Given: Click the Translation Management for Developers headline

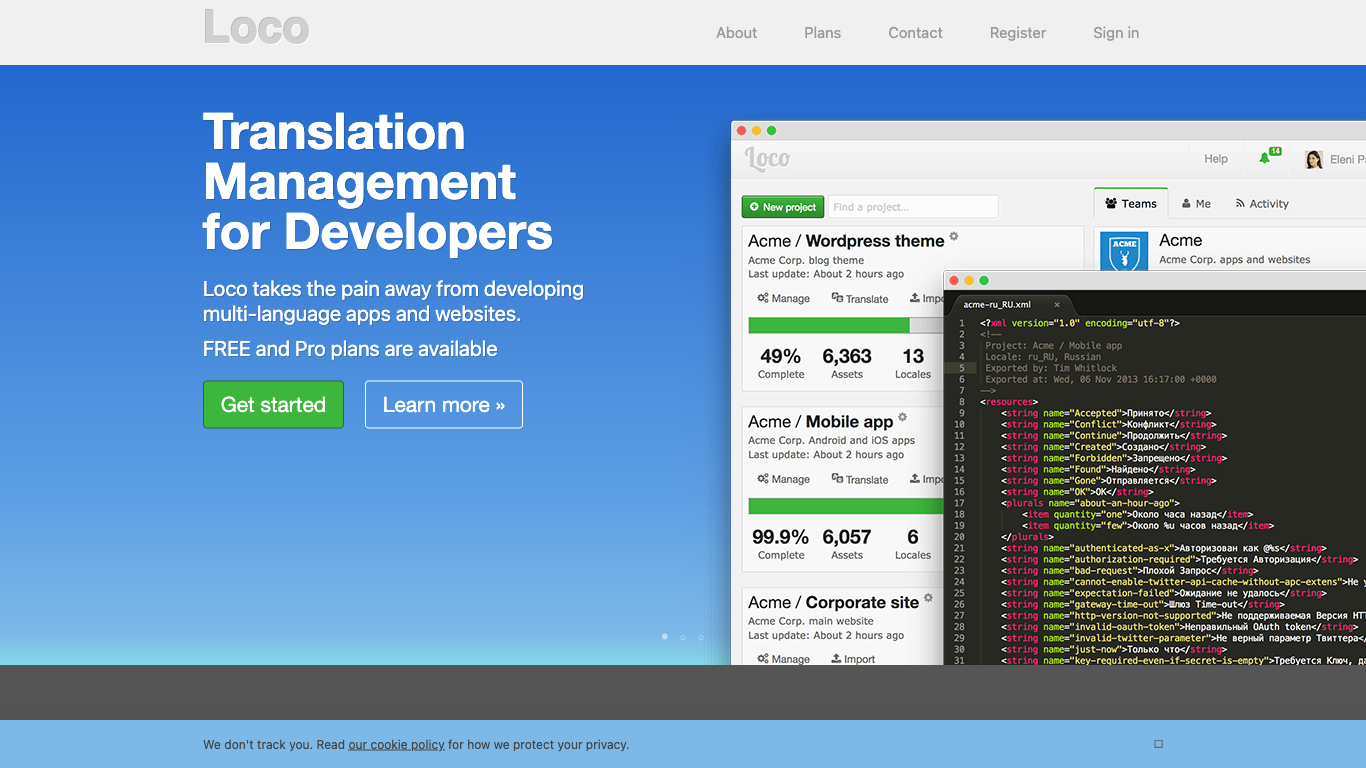Looking at the screenshot, I should click(x=378, y=182).
